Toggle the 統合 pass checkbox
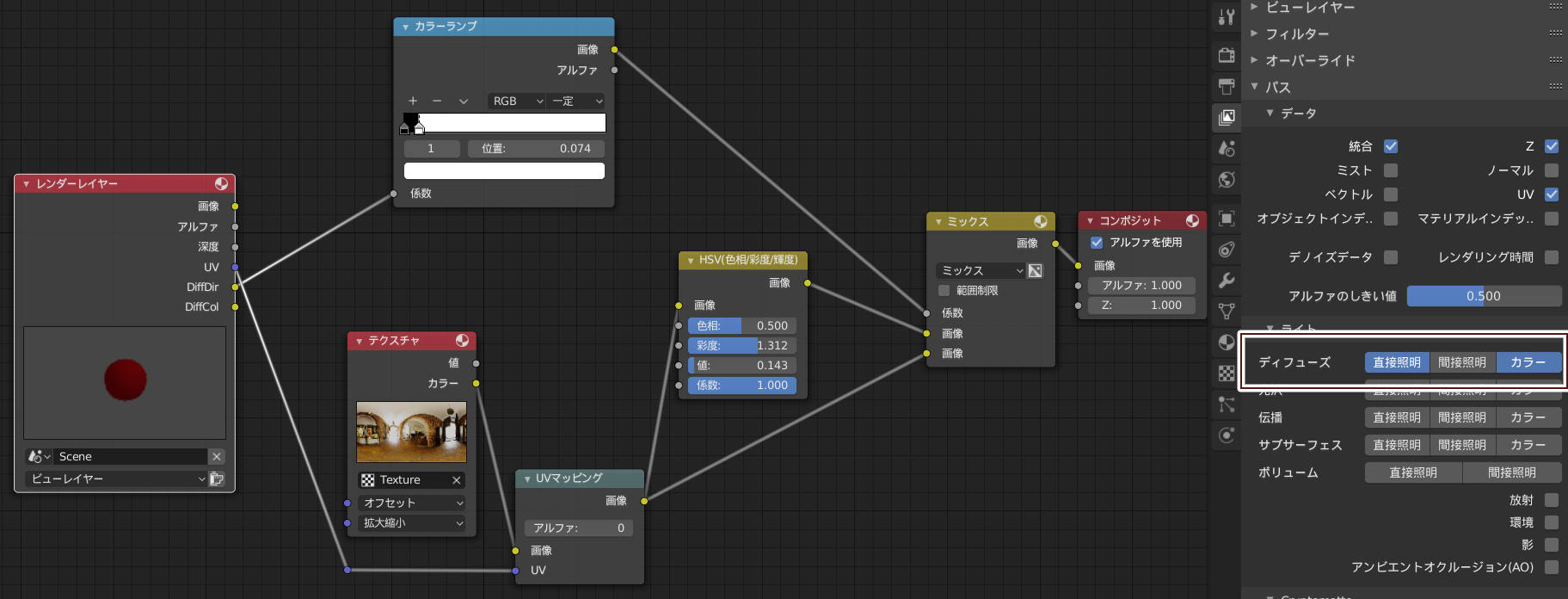 (1391, 146)
